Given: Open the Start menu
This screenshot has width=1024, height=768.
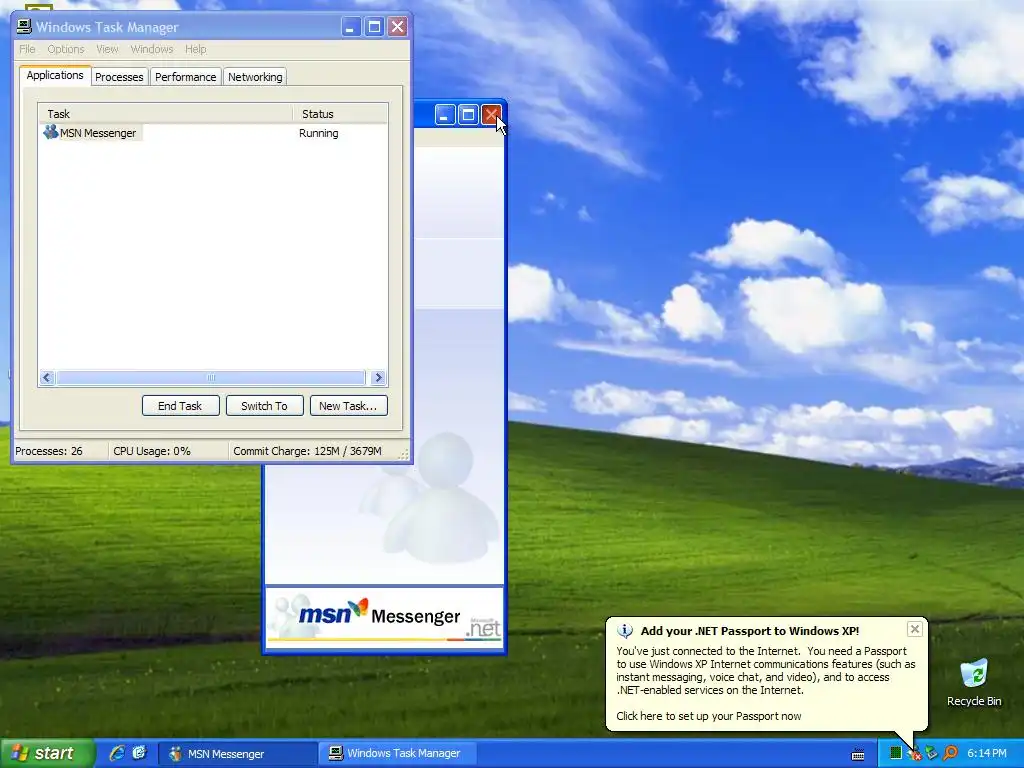Looking at the screenshot, I should (47, 753).
